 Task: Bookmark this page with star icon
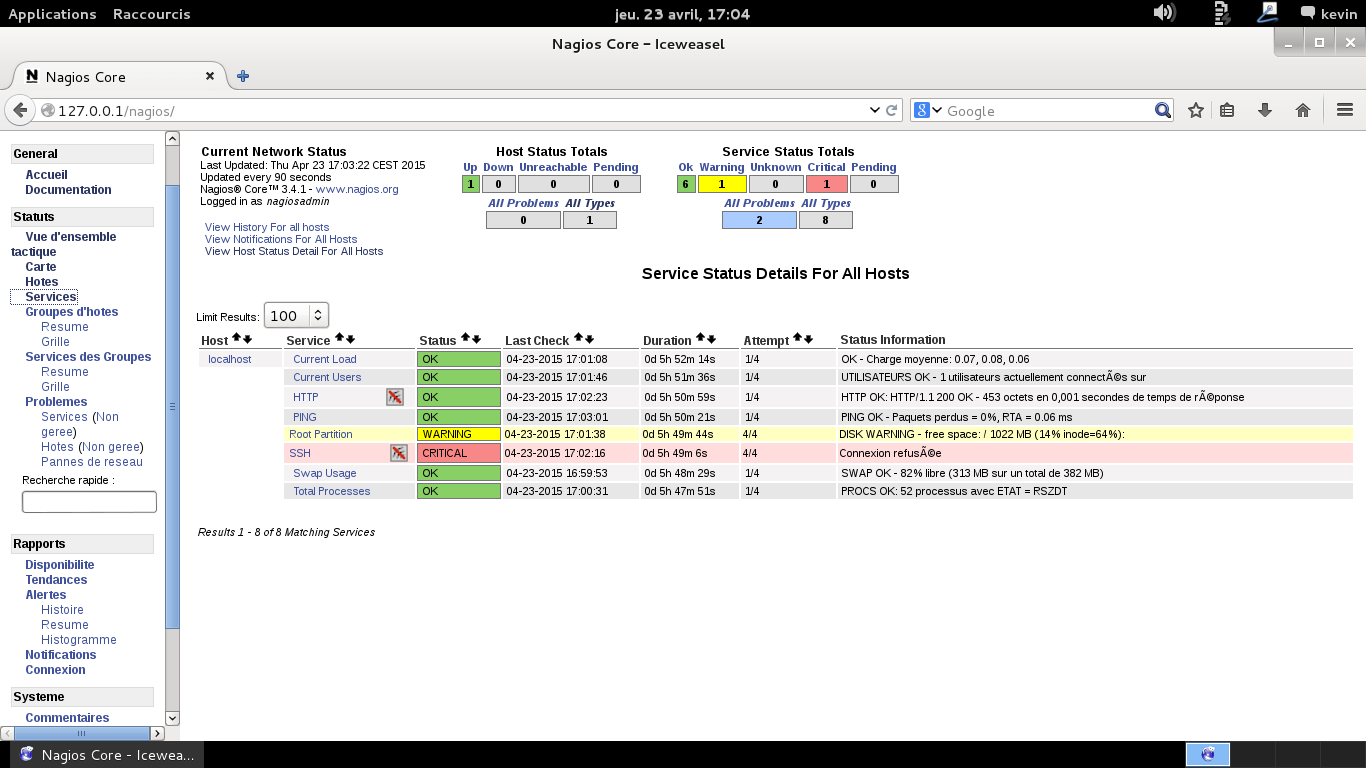[1195, 110]
